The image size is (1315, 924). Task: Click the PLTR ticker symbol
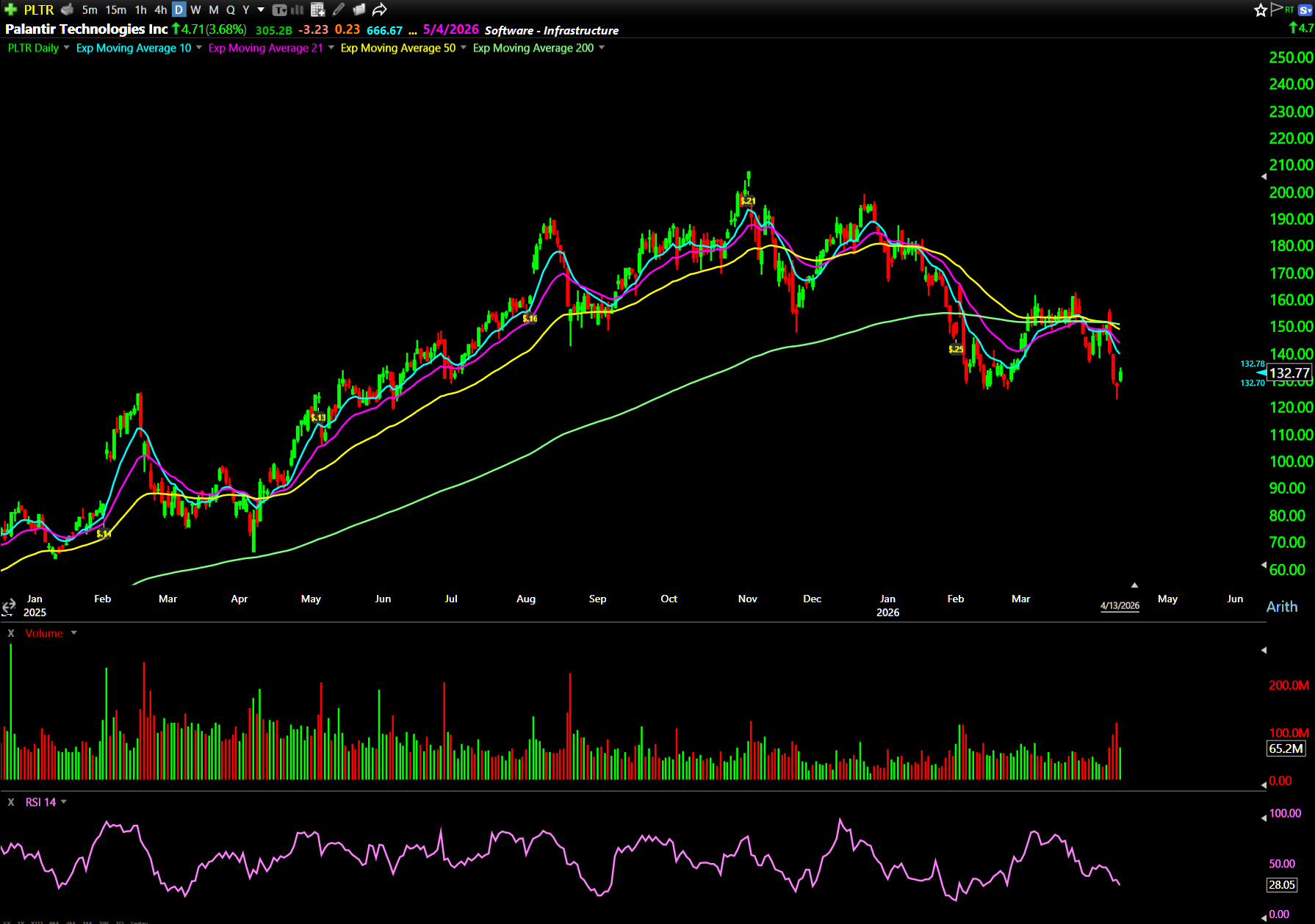tap(39, 10)
